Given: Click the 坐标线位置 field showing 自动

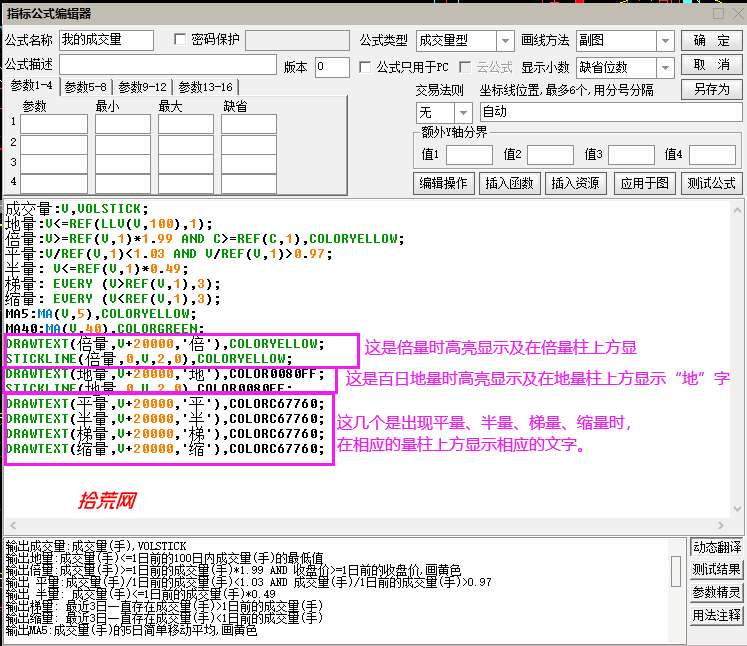Looking at the screenshot, I should 611,113.
